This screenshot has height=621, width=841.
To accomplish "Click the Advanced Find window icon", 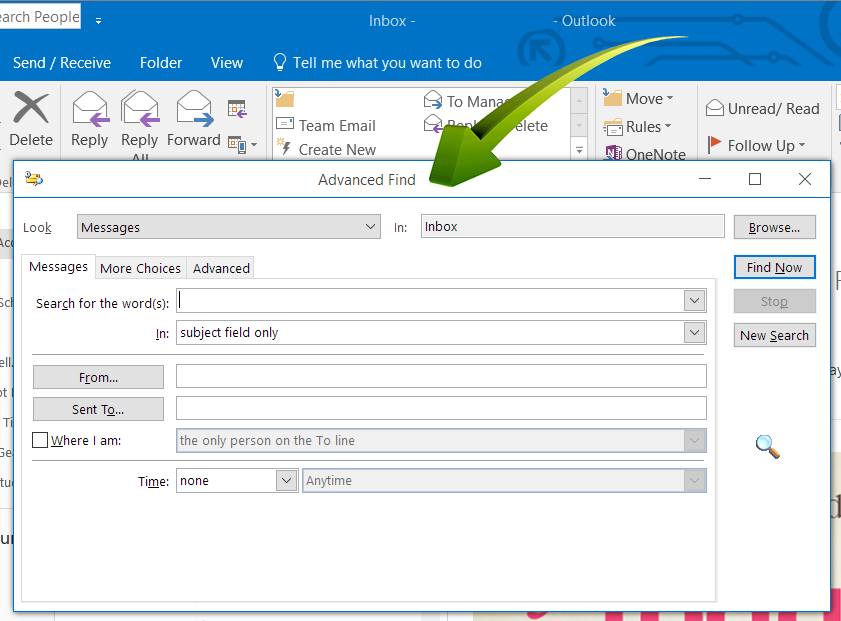I will point(34,179).
